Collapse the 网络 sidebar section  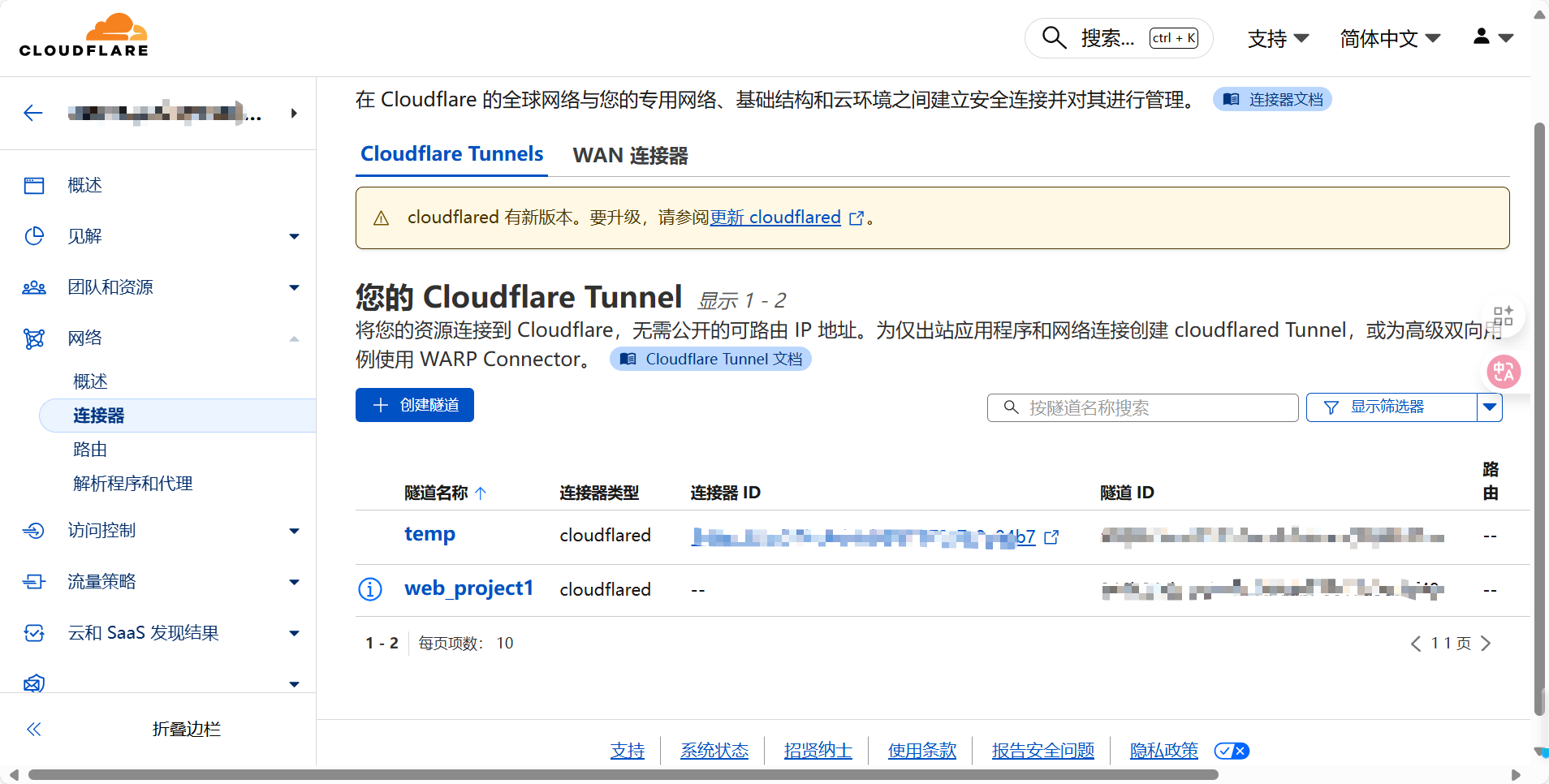point(294,339)
